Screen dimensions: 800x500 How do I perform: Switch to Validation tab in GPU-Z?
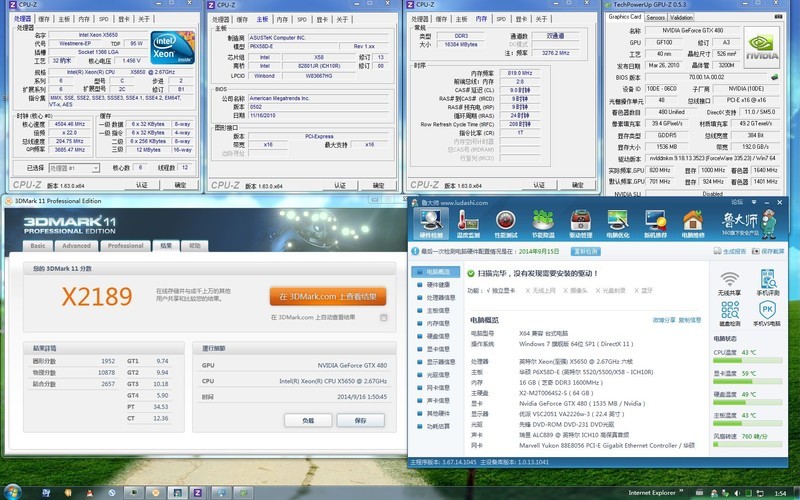coord(681,17)
